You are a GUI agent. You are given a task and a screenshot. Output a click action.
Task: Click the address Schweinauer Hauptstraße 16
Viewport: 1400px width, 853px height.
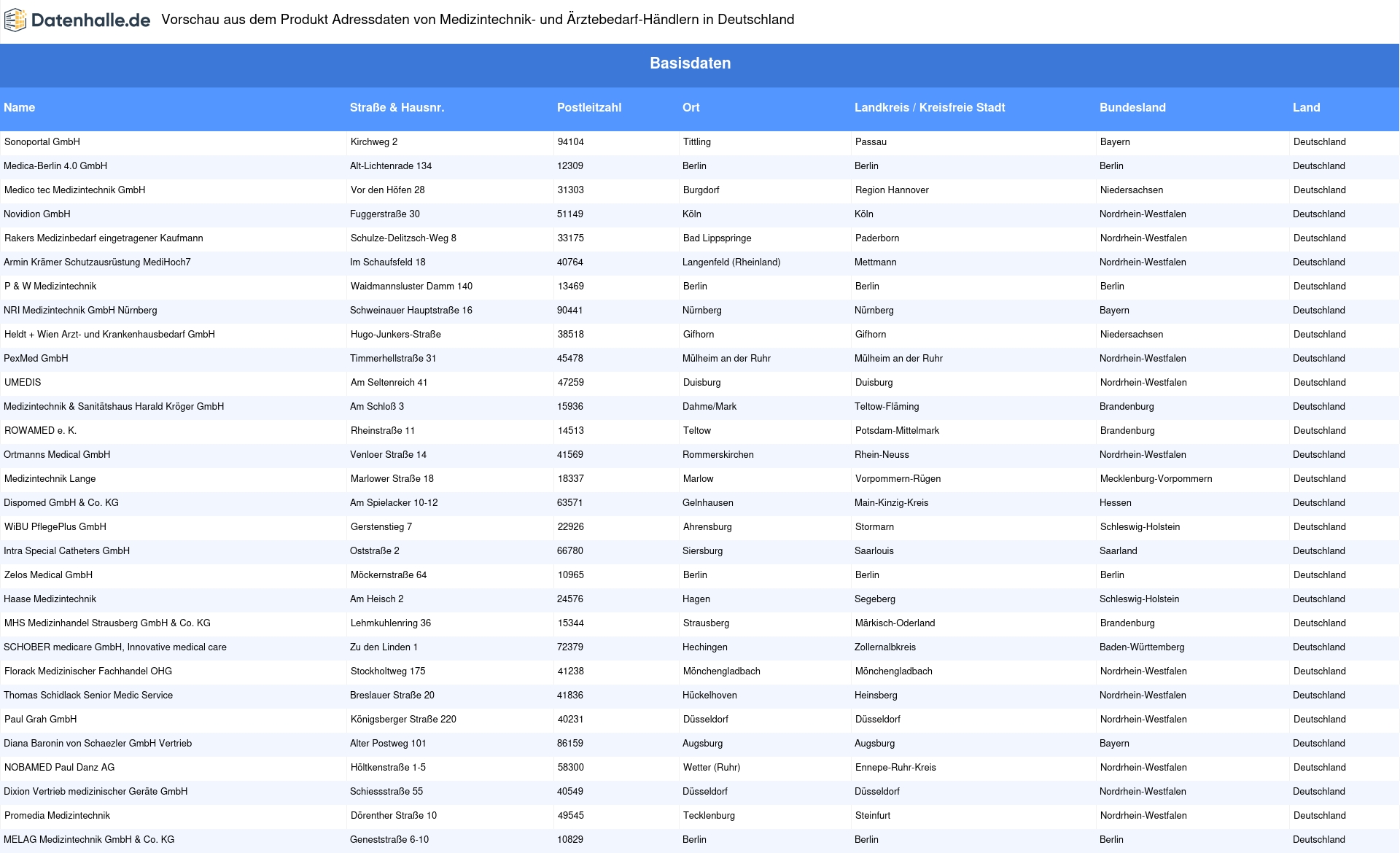[x=411, y=311]
